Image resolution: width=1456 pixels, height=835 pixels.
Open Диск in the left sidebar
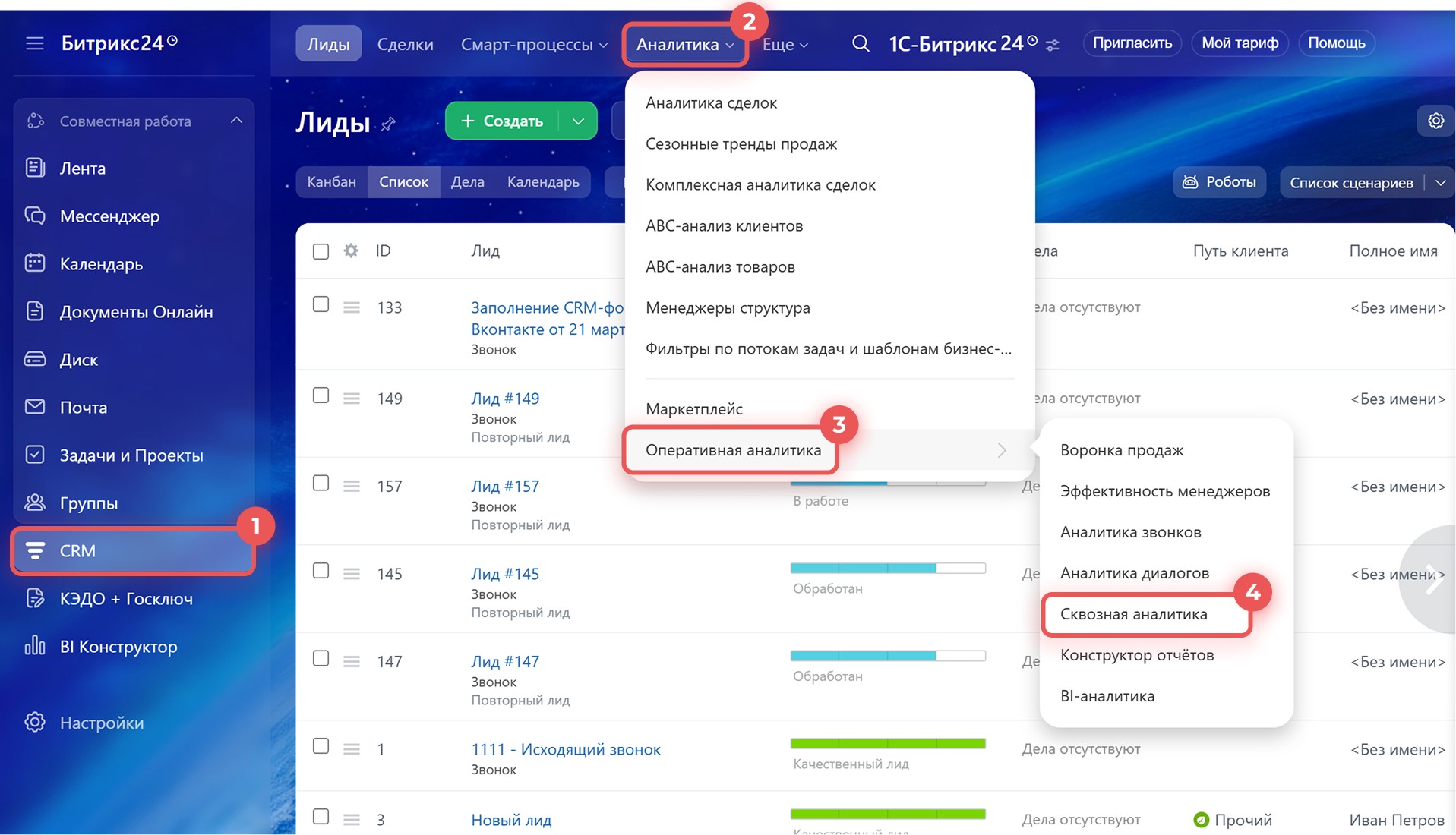point(78,360)
